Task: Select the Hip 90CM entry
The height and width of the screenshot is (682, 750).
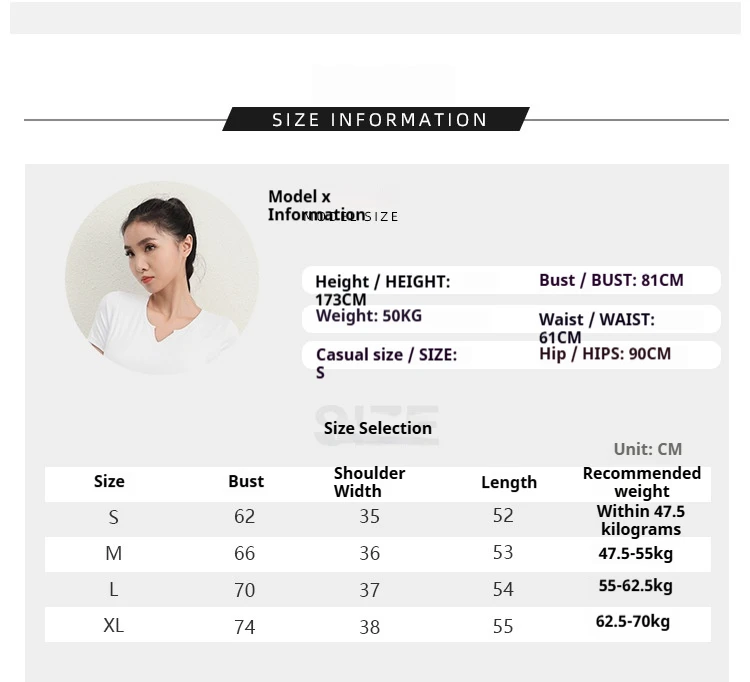Action: (x=605, y=353)
